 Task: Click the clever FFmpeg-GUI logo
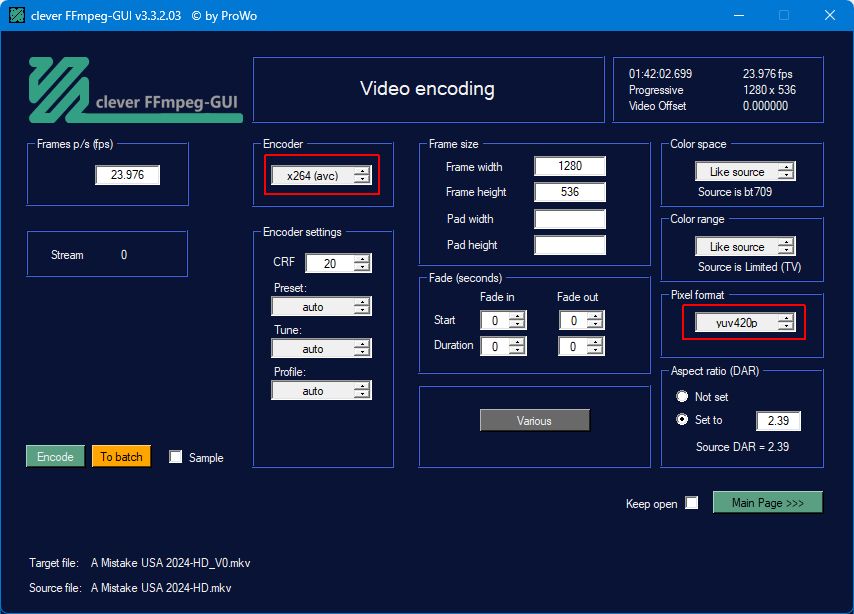click(136, 90)
